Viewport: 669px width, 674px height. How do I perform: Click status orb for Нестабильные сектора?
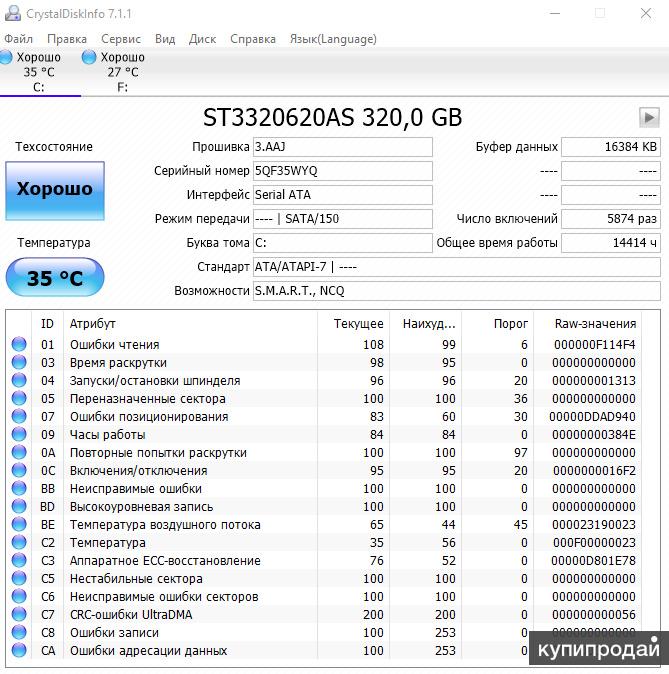coord(19,579)
